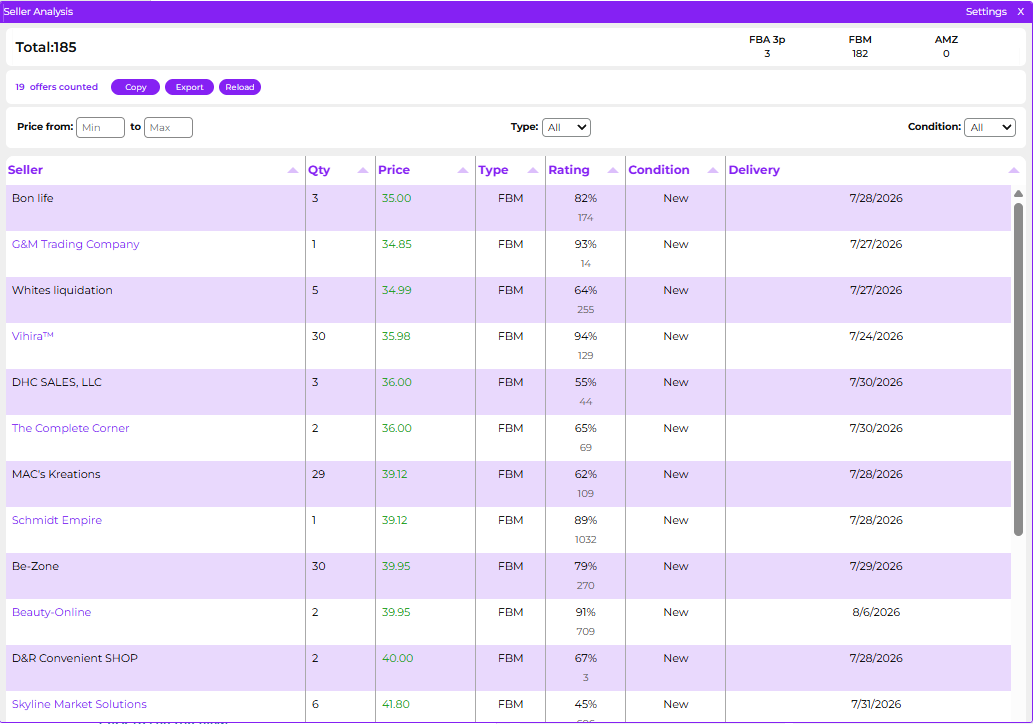
Task: Open Schmidt Empire seller link
Action: click(57, 520)
